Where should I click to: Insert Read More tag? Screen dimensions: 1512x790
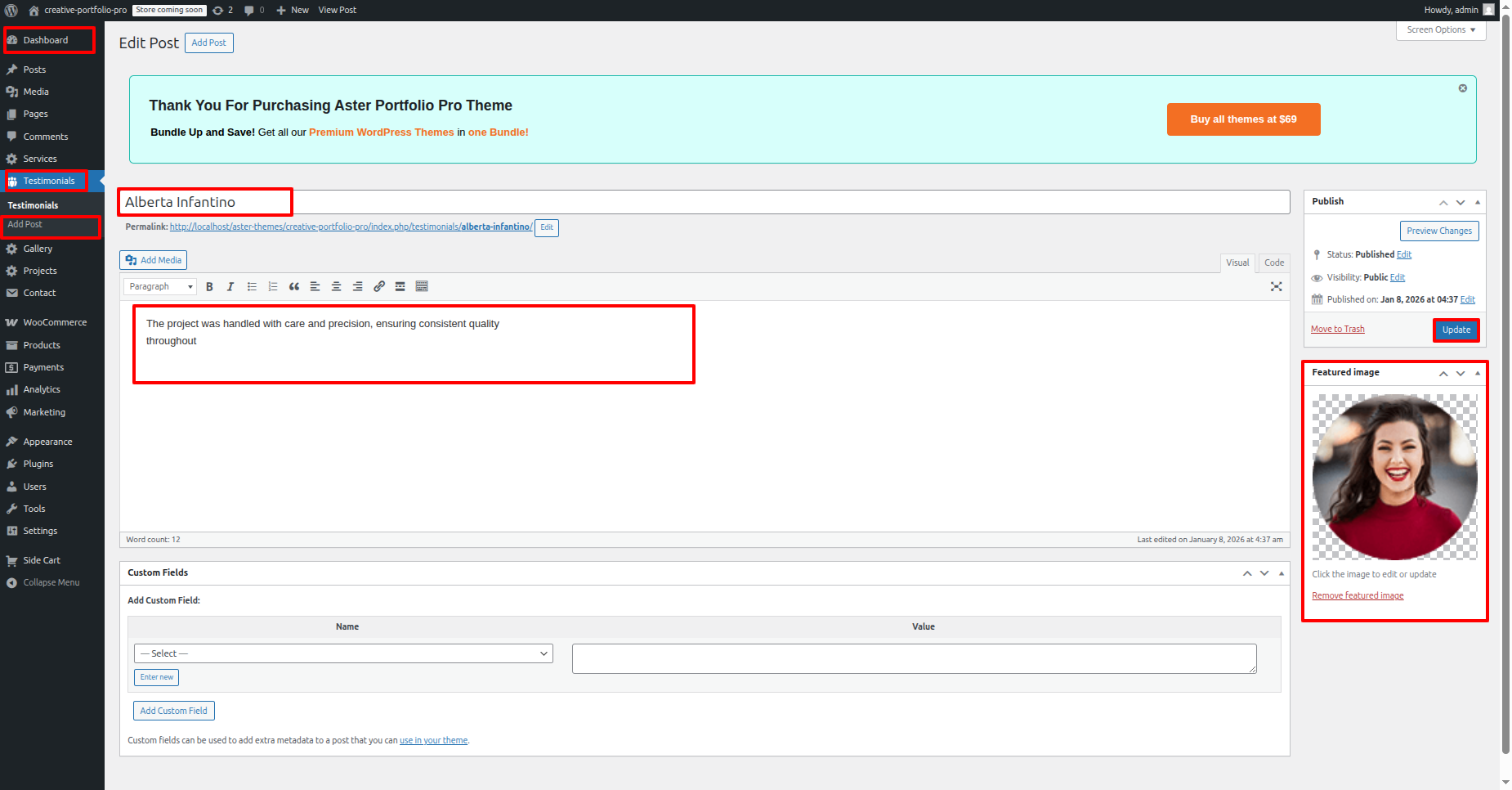(x=400, y=287)
